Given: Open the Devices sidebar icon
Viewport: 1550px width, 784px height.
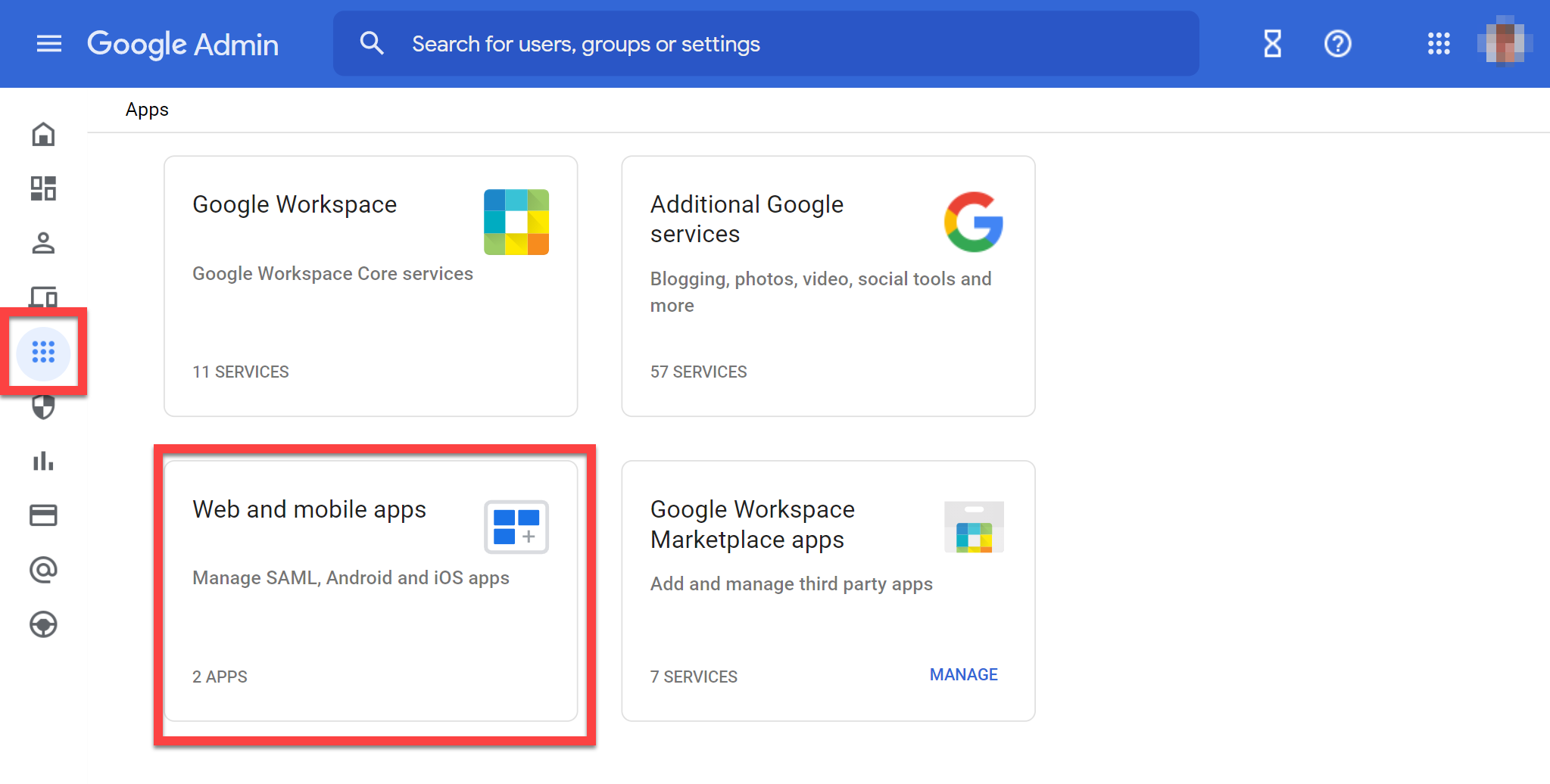Looking at the screenshot, I should coord(43,297).
